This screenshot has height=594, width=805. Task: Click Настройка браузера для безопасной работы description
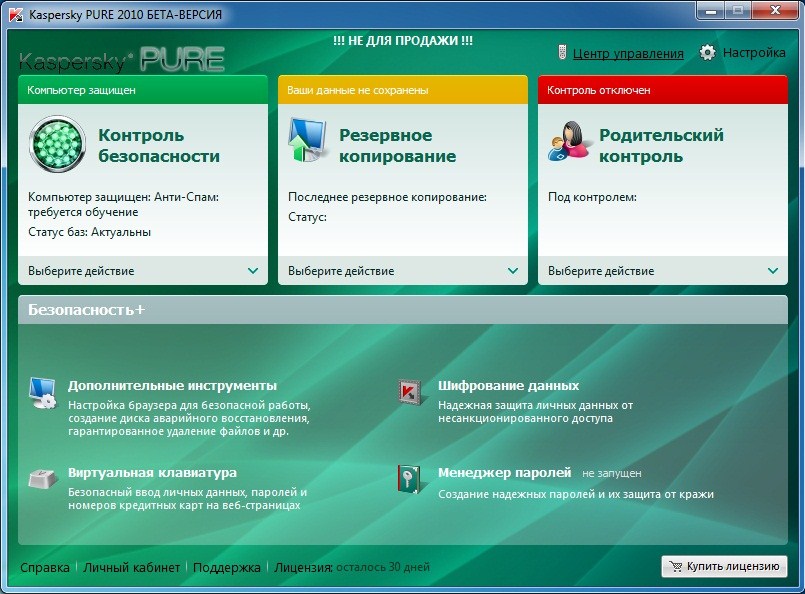(189, 418)
